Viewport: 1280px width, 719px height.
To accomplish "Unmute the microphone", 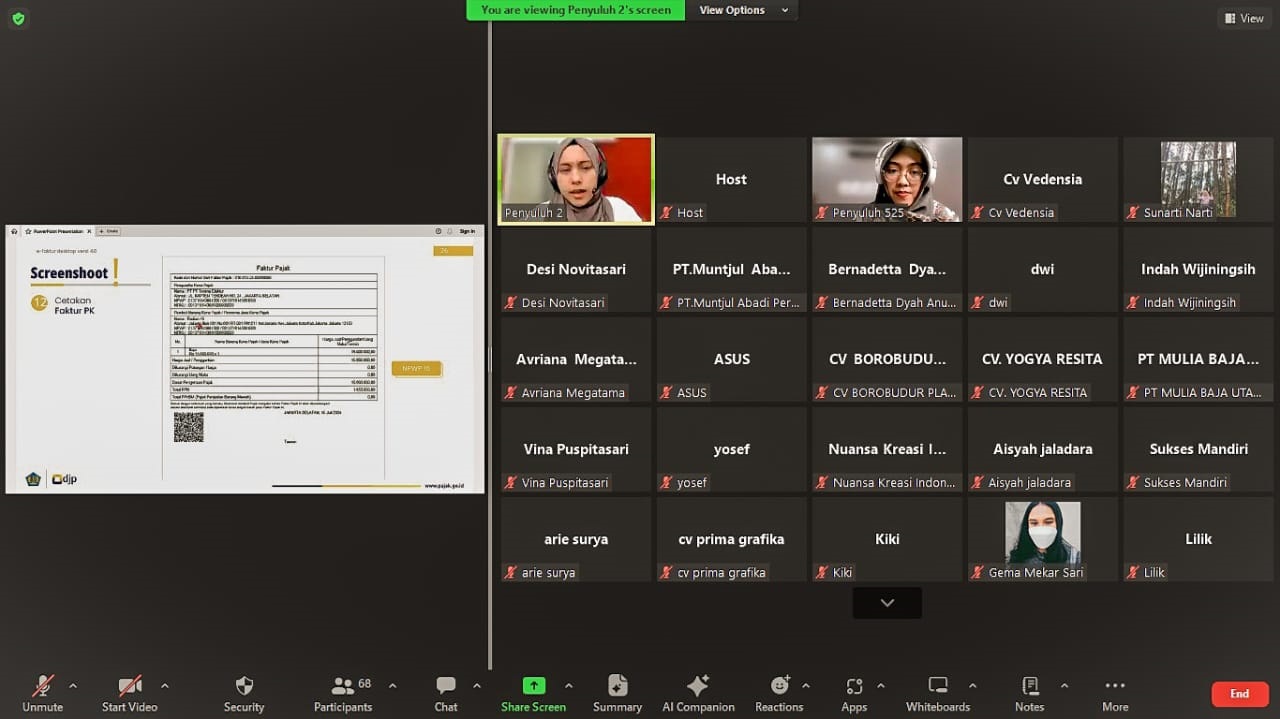I will coord(43,686).
